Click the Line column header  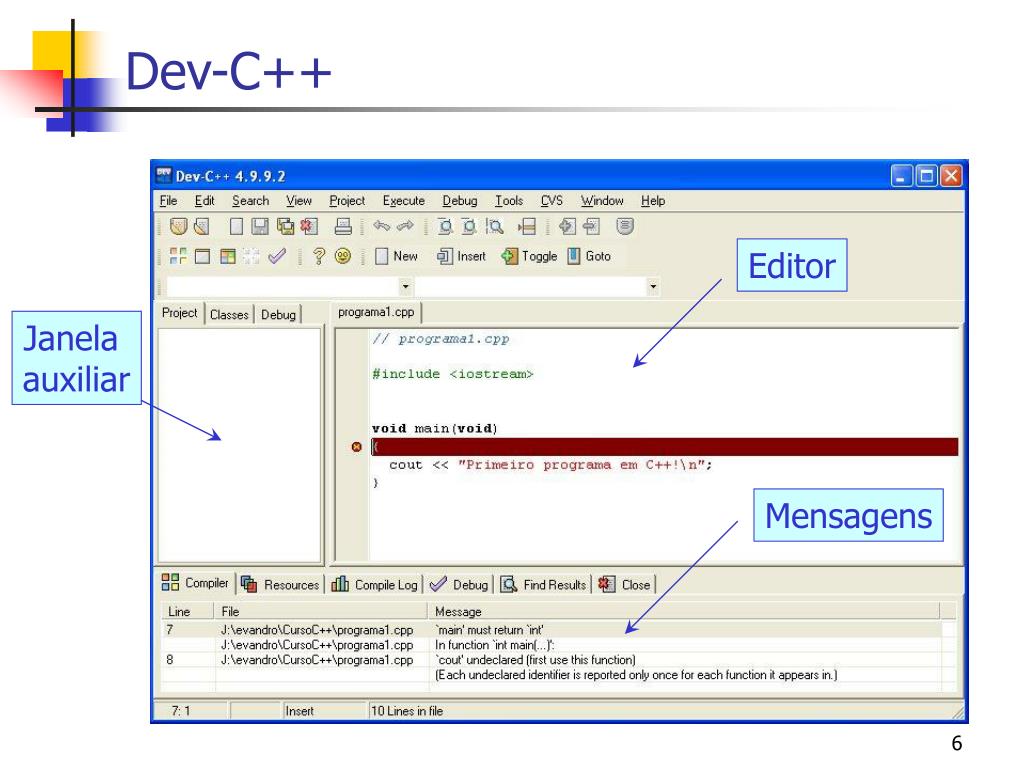[187, 611]
